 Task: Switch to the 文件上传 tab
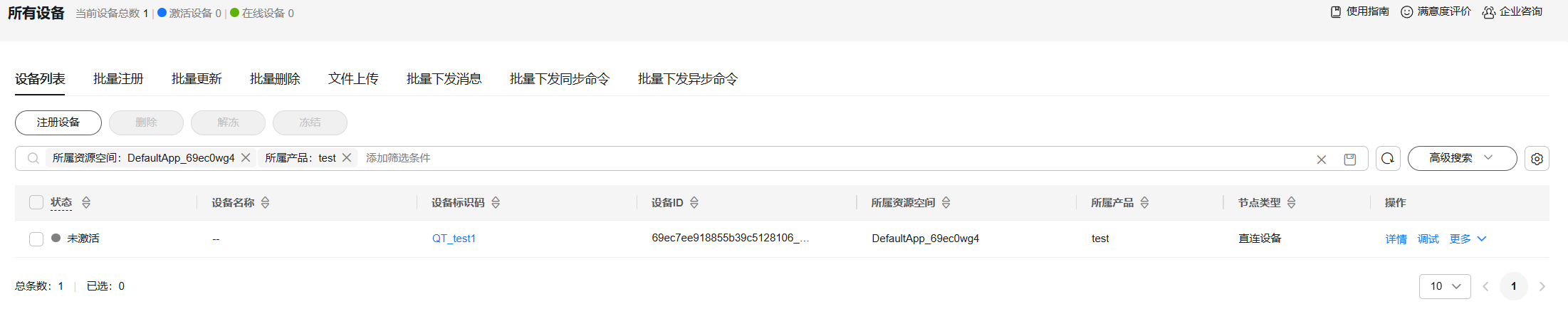tap(353, 79)
